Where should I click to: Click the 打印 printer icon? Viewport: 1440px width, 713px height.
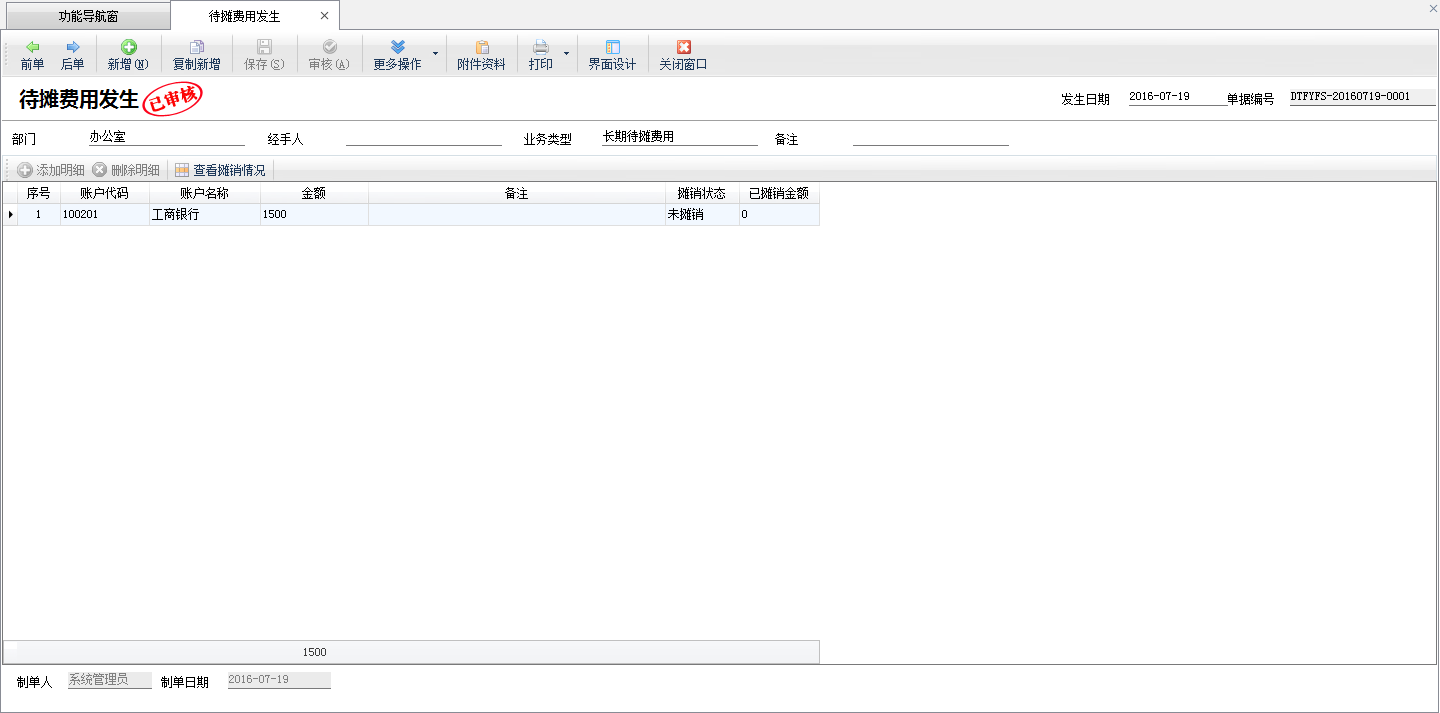(x=540, y=47)
